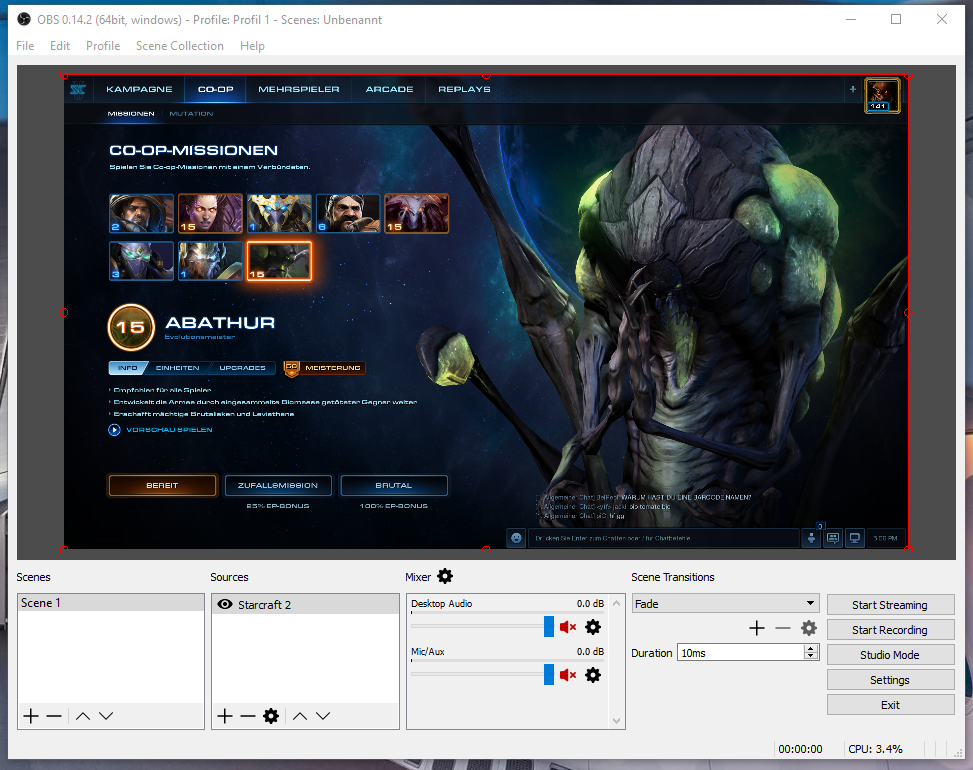Open OBS Settings button
Viewport: 973px width, 770px height.
890,680
